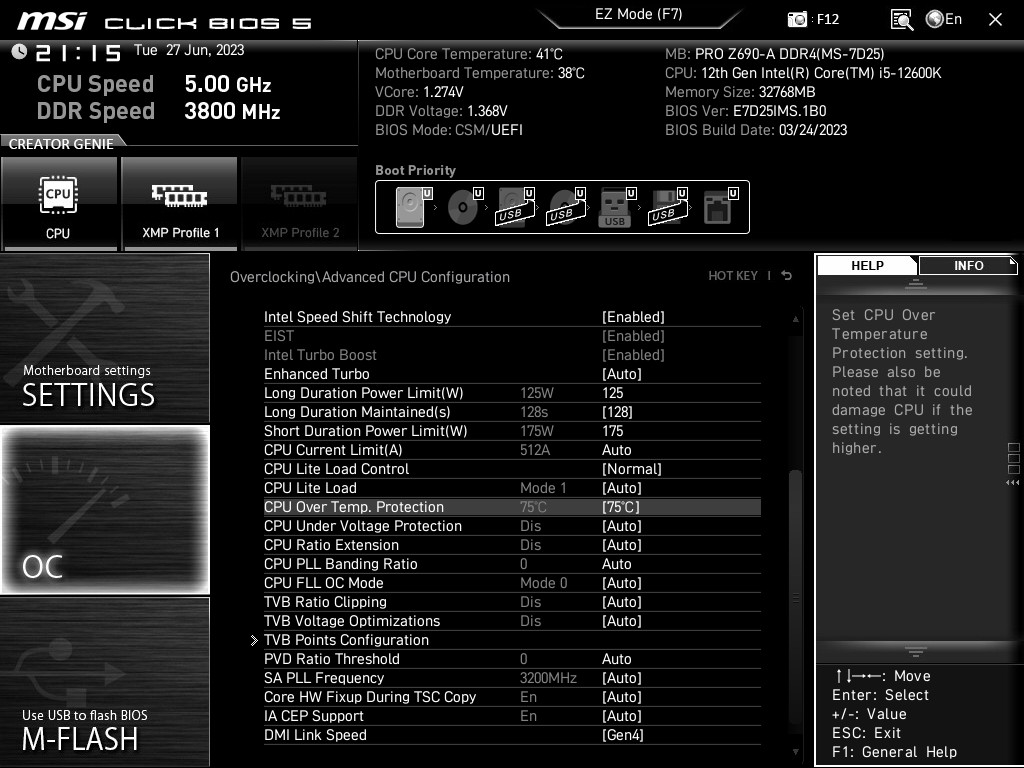Select the CREATOR GENIE tab
Image resolution: width=1024 pixels, height=768 pixels.
click(x=61, y=144)
